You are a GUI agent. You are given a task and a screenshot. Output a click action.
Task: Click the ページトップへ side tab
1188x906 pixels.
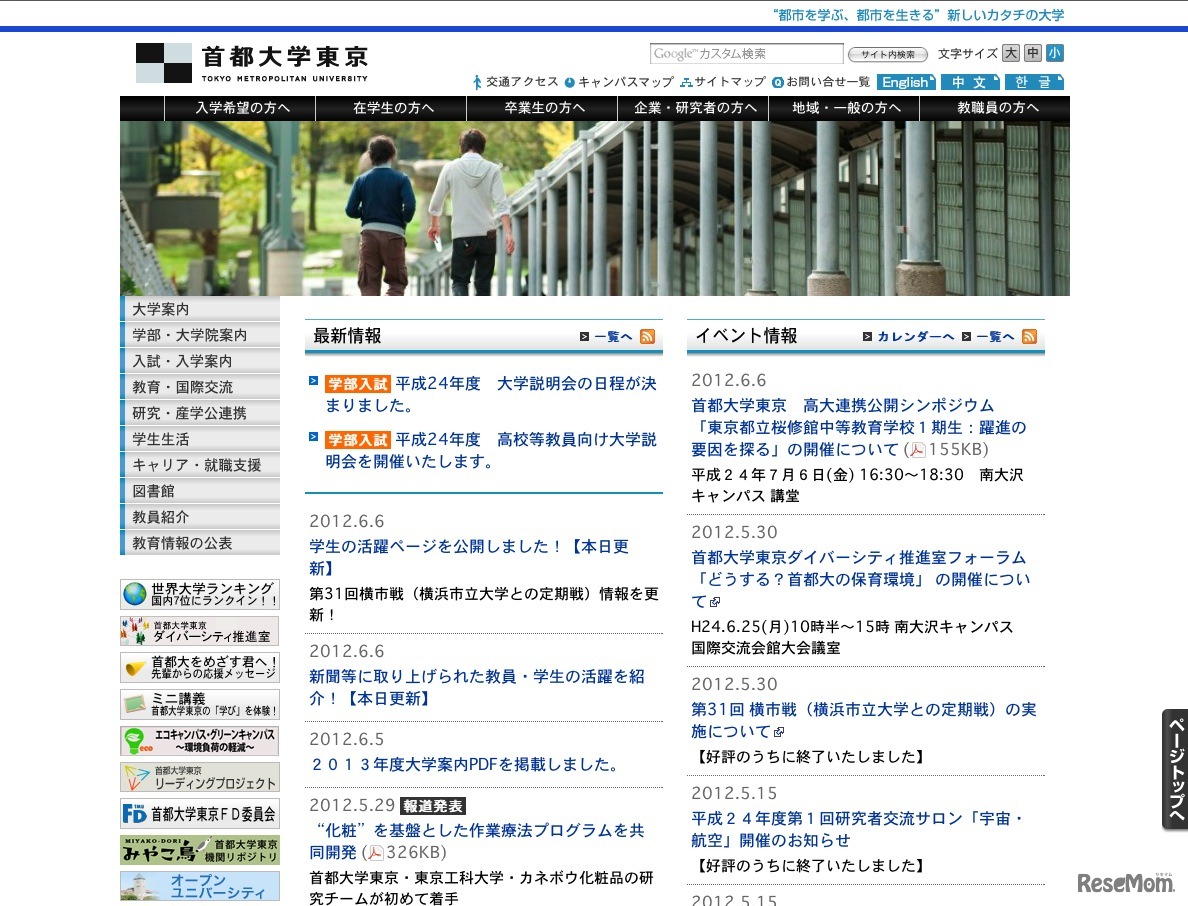click(x=1175, y=770)
